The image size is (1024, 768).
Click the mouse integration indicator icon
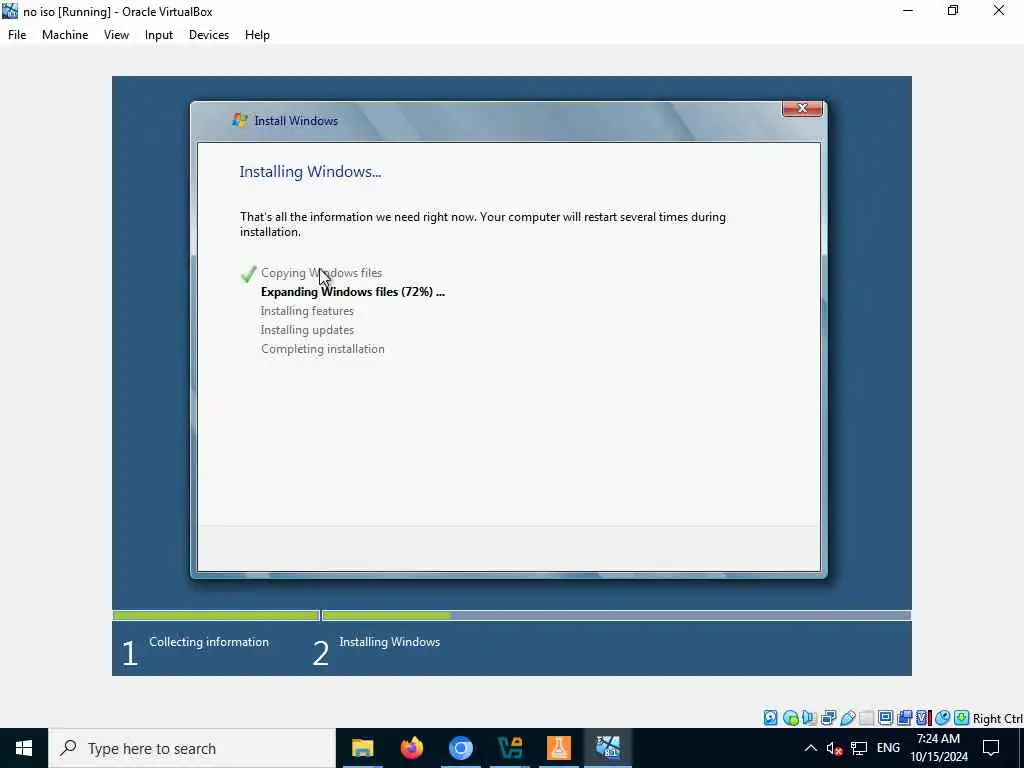pos(942,718)
